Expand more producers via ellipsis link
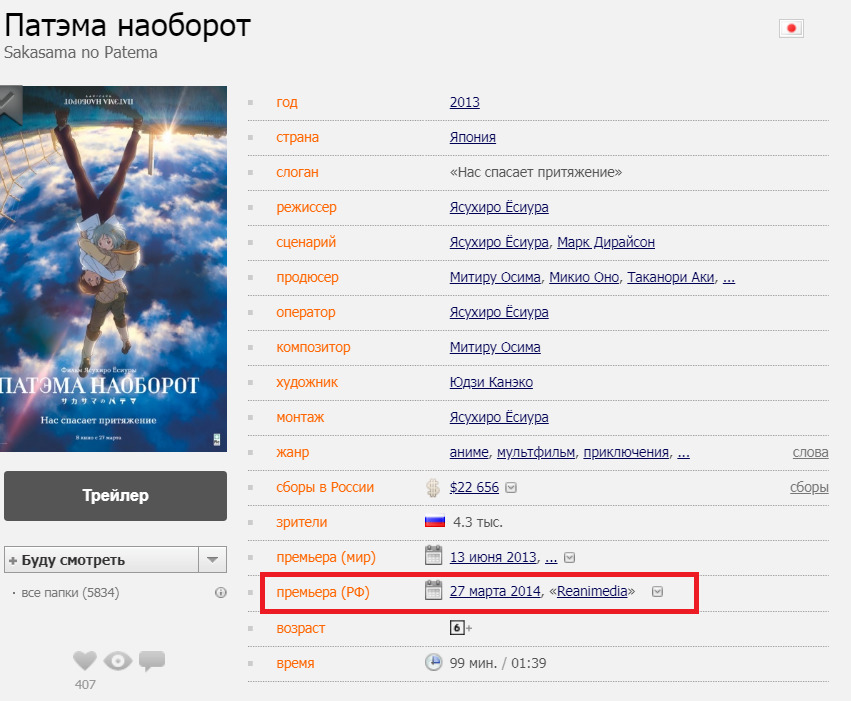 (x=729, y=278)
